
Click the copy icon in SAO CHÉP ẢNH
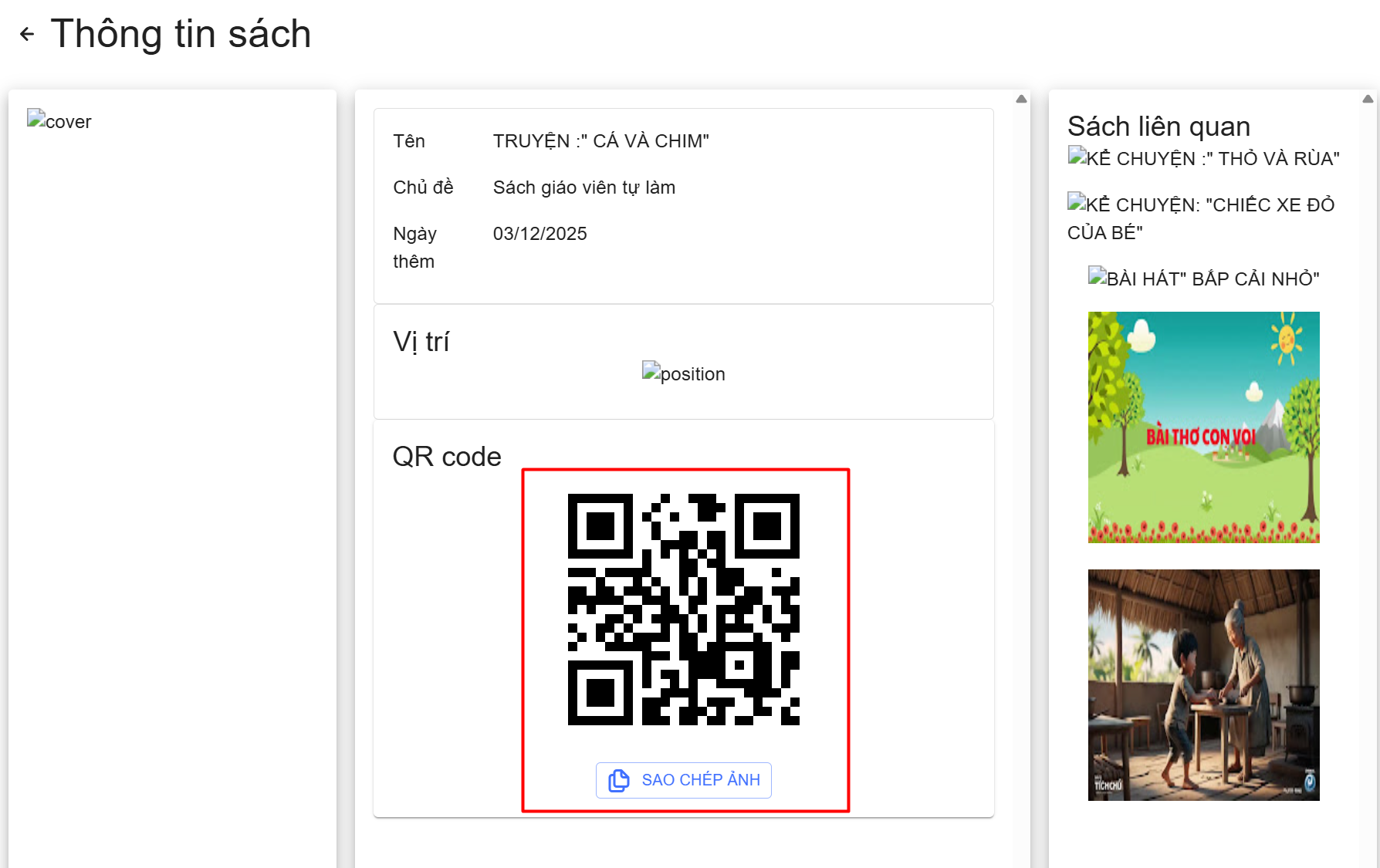coord(619,780)
